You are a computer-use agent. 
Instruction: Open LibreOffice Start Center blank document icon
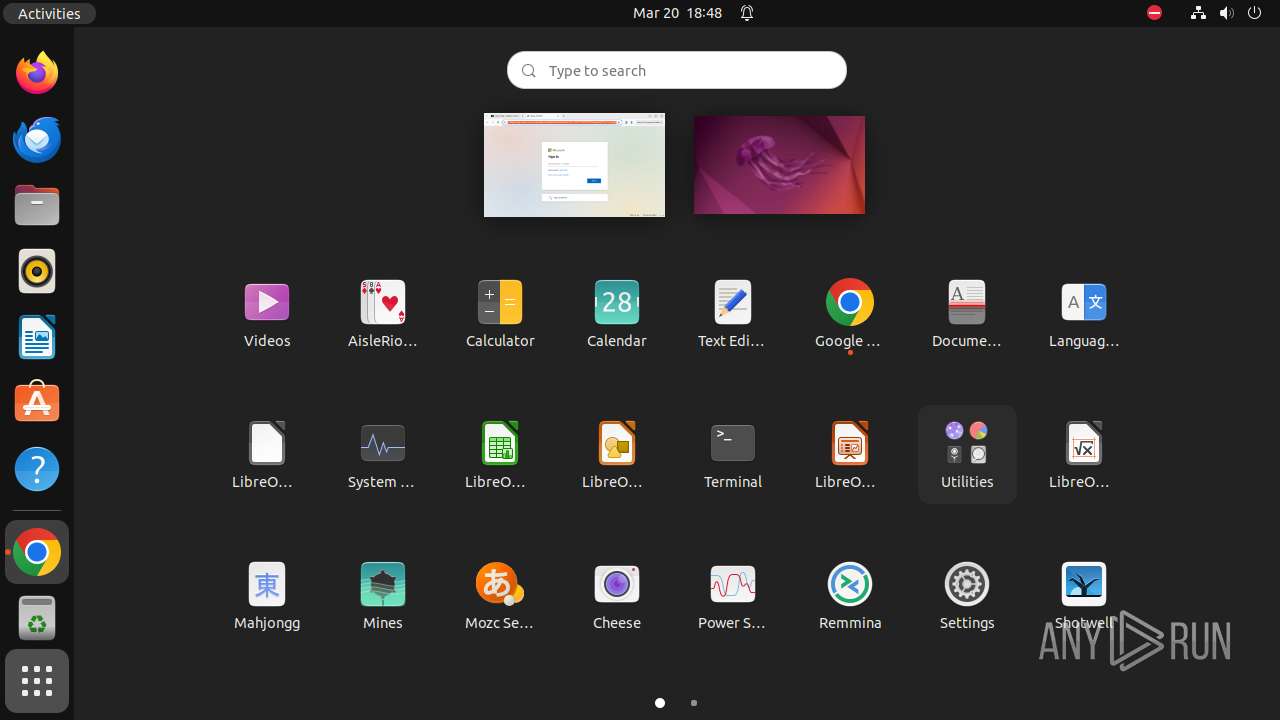(267, 455)
